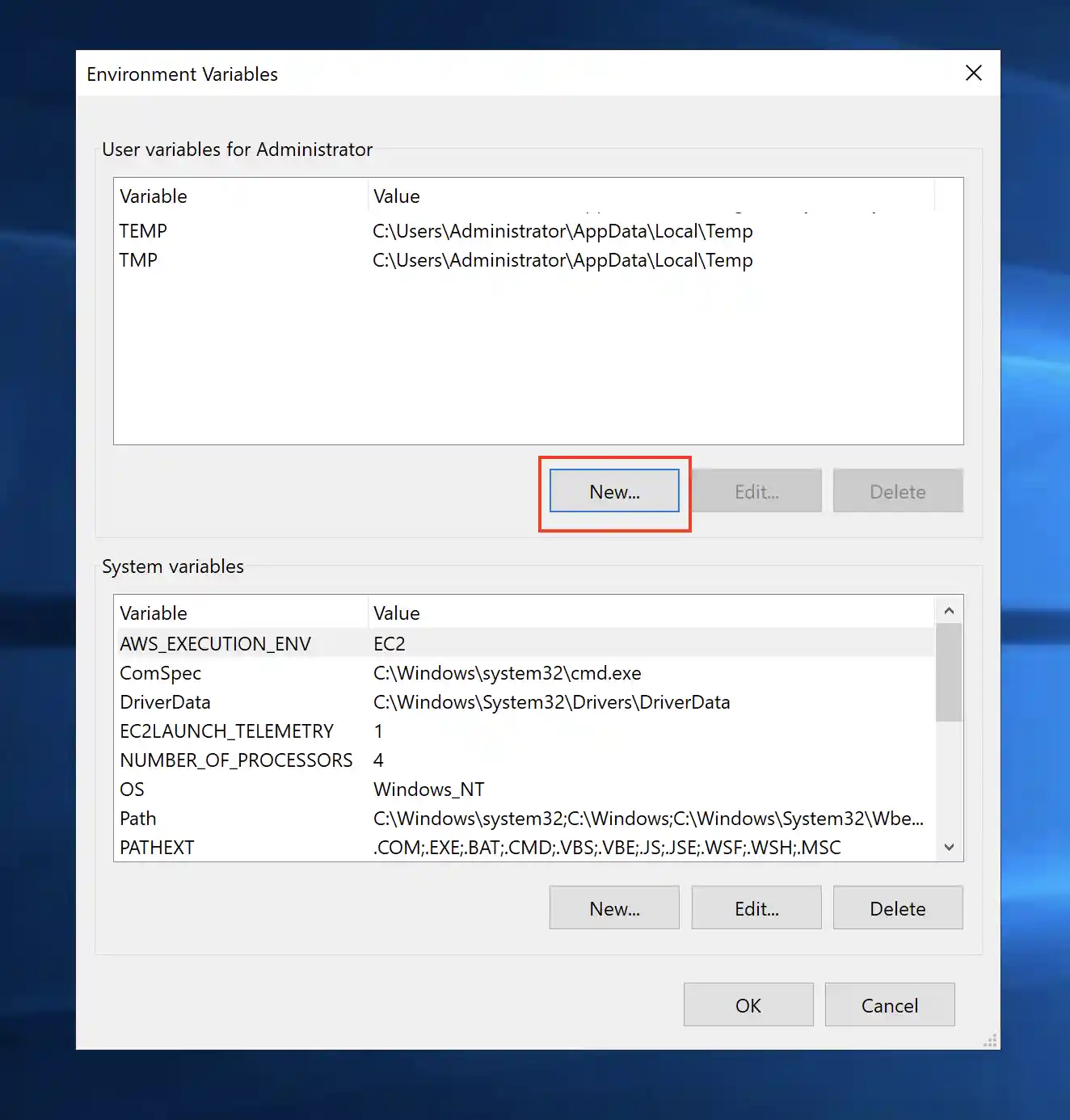Image resolution: width=1070 pixels, height=1120 pixels.
Task: Sort system variables by Variable column header
Action: [239, 613]
